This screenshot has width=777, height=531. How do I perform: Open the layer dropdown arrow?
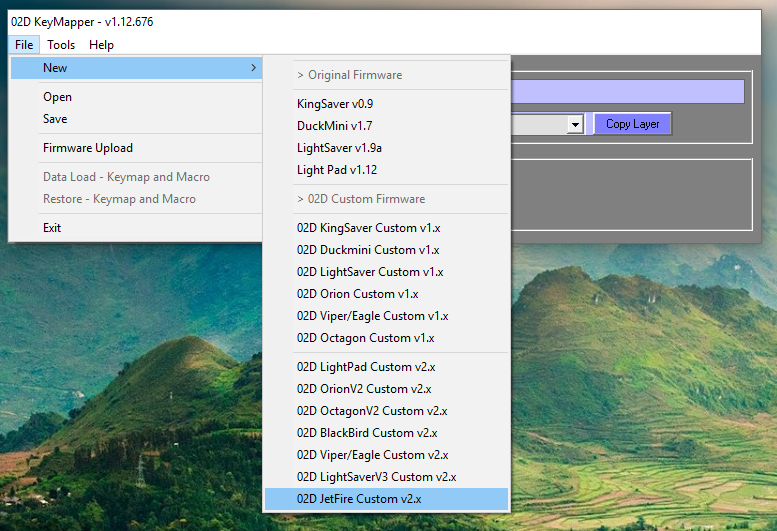574,125
